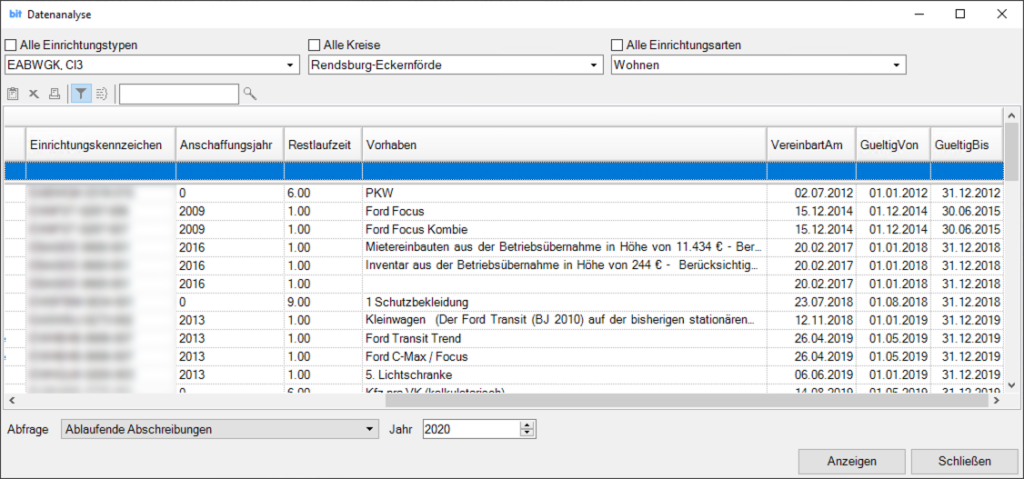Viewport: 1024px width, 479px height.
Task: Click the delete X icon in toolbar
Action: (x=33, y=94)
